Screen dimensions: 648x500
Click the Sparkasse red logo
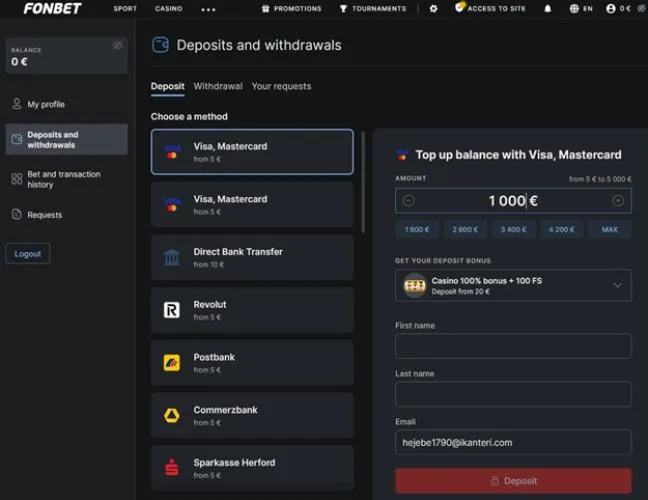172,467
